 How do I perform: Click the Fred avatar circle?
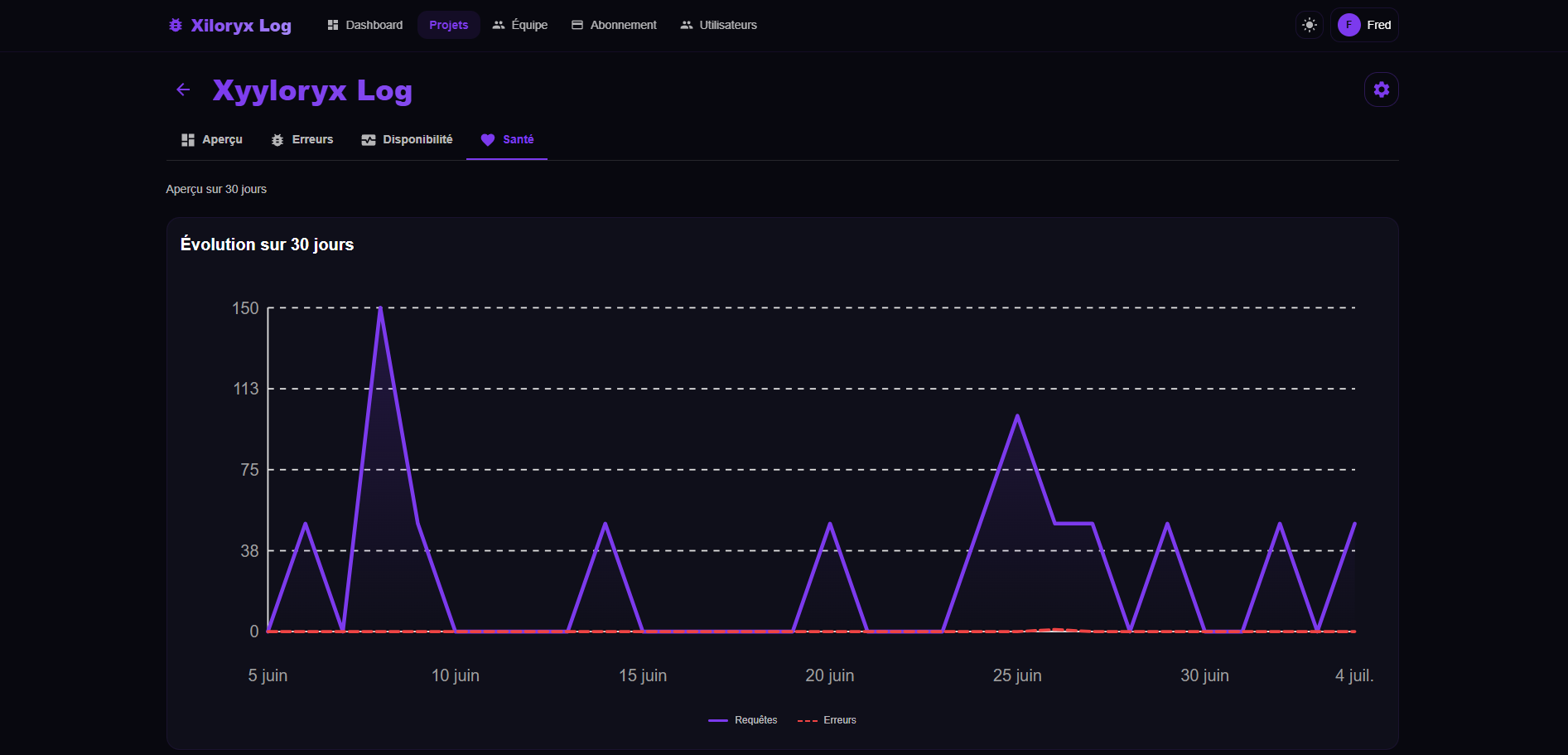pyautogui.click(x=1348, y=25)
